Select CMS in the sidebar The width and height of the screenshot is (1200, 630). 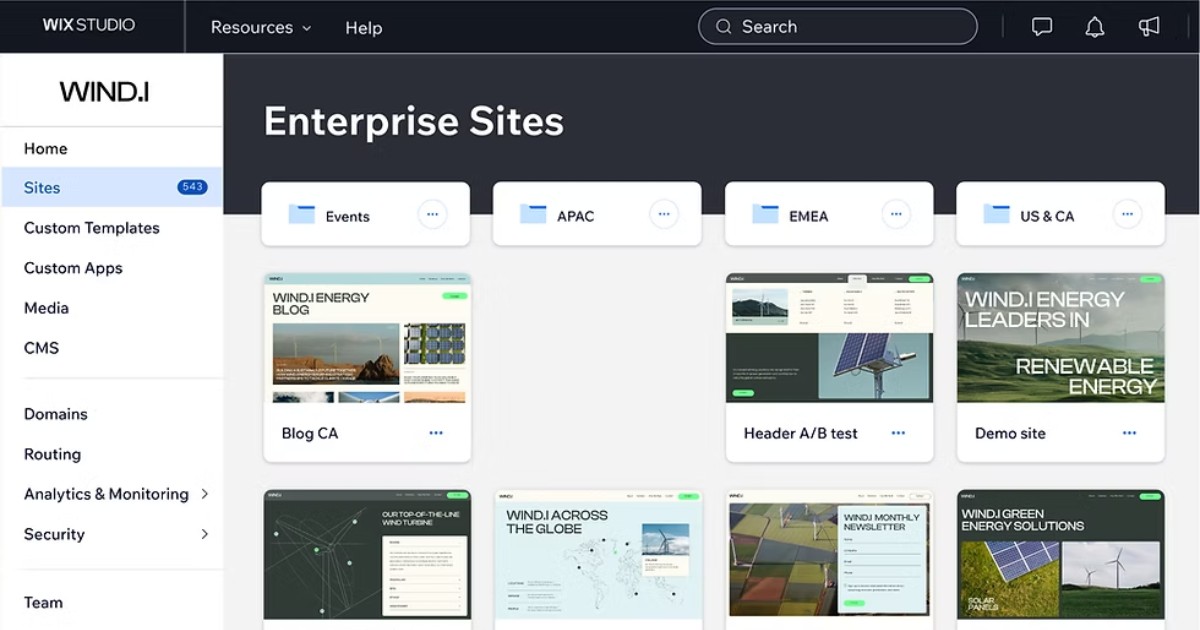coord(41,347)
